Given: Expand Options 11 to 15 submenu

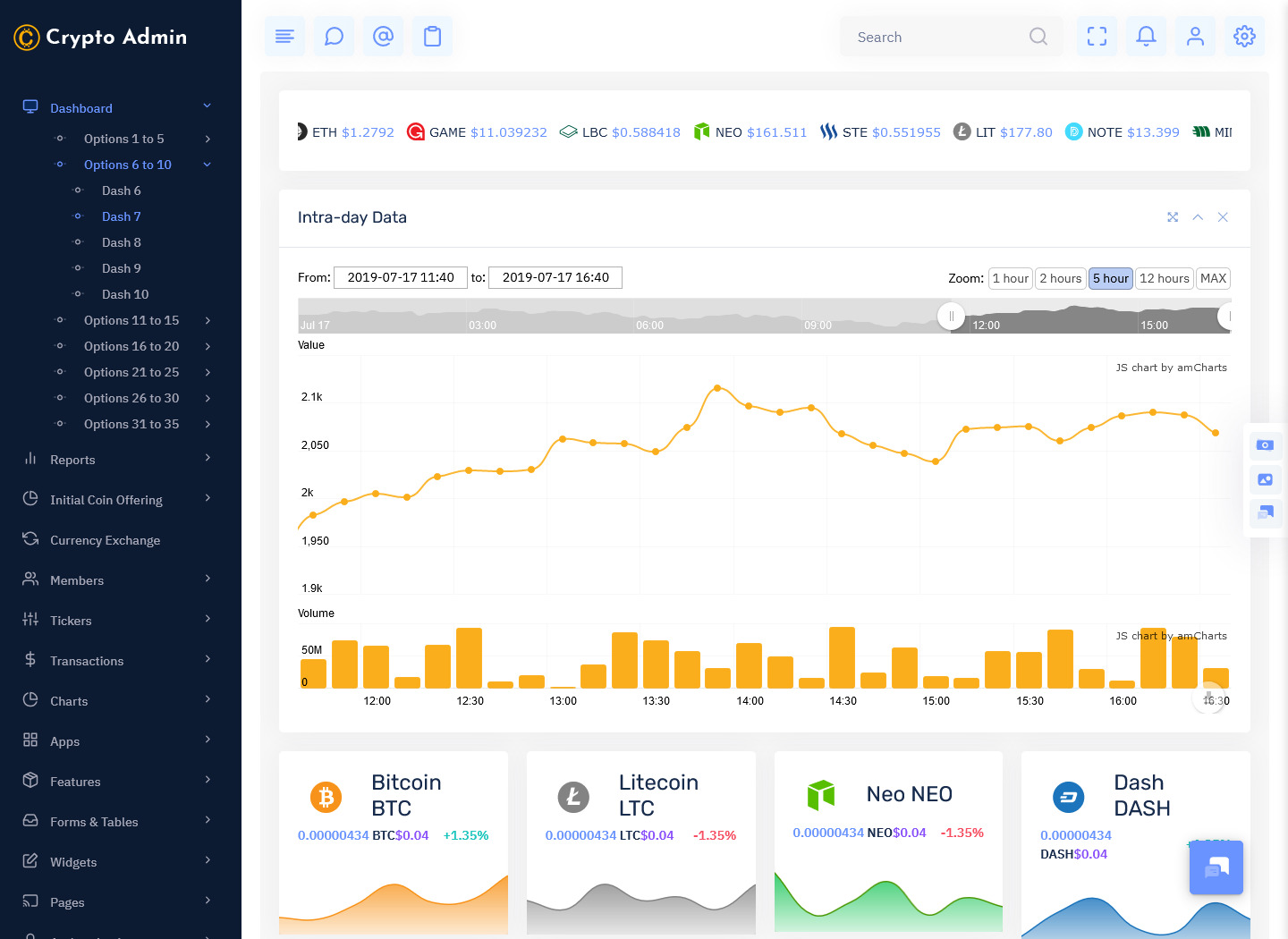Looking at the screenshot, I should click(x=131, y=320).
